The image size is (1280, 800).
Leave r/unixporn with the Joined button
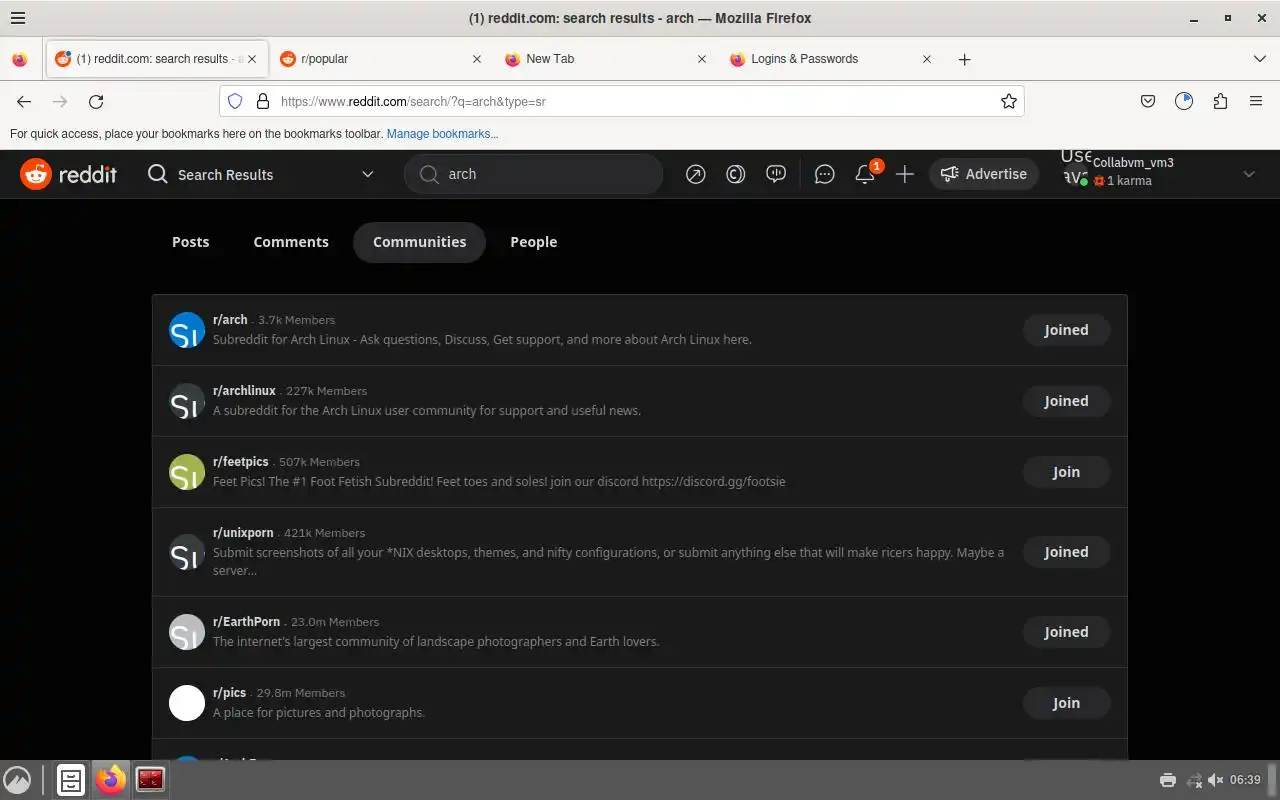1066,552
